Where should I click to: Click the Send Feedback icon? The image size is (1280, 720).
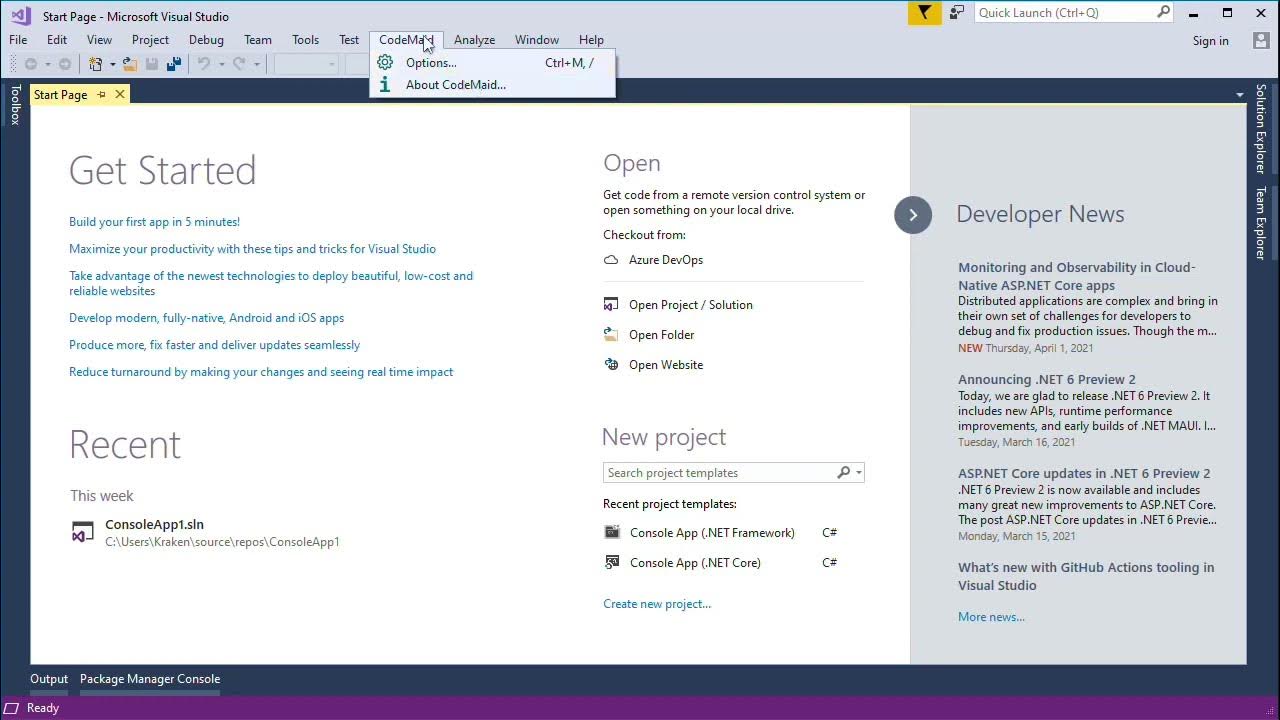pos(958,13)
